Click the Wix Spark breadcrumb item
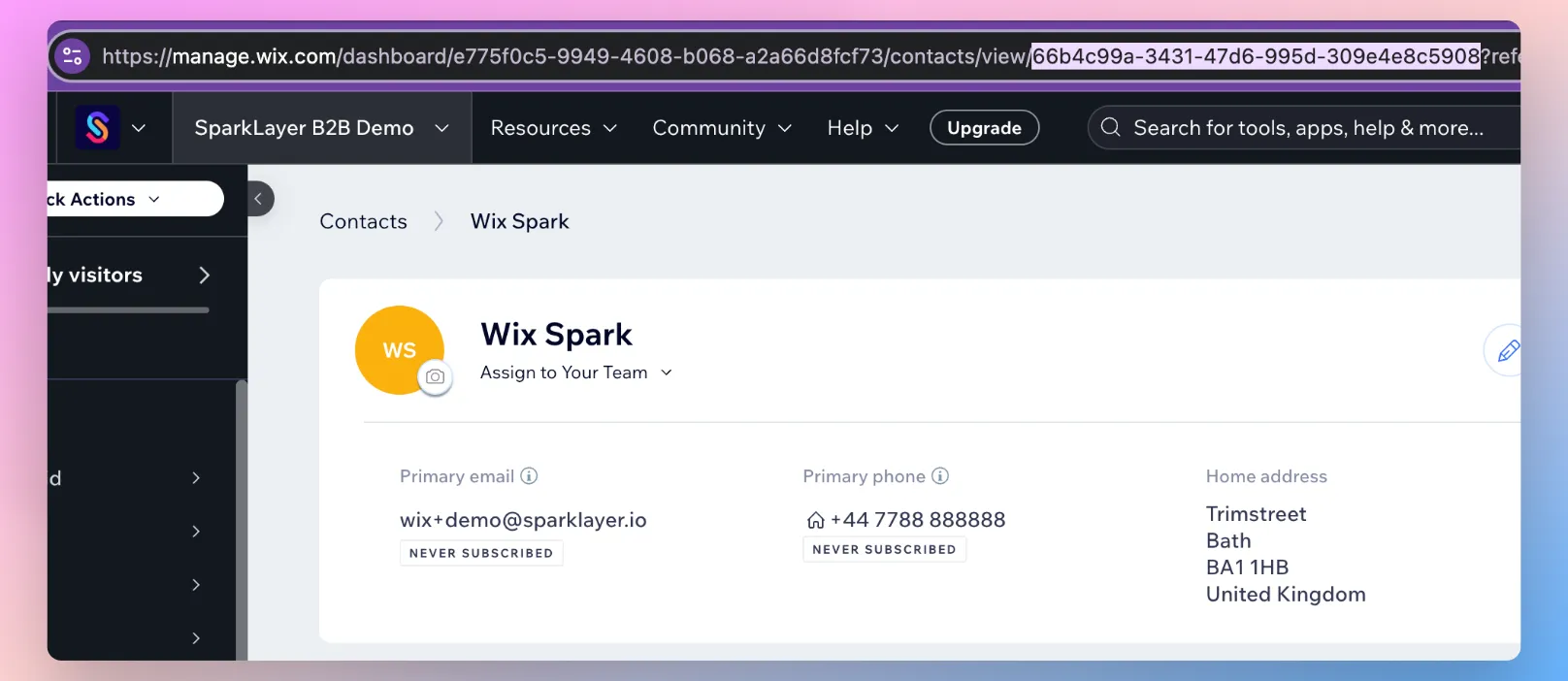Viewport: 1568px width, 681px height. (x=520, y=221)
